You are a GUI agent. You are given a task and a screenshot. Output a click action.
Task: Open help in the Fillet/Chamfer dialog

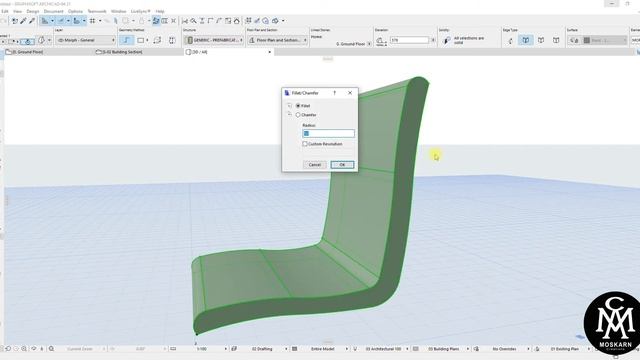335,93
